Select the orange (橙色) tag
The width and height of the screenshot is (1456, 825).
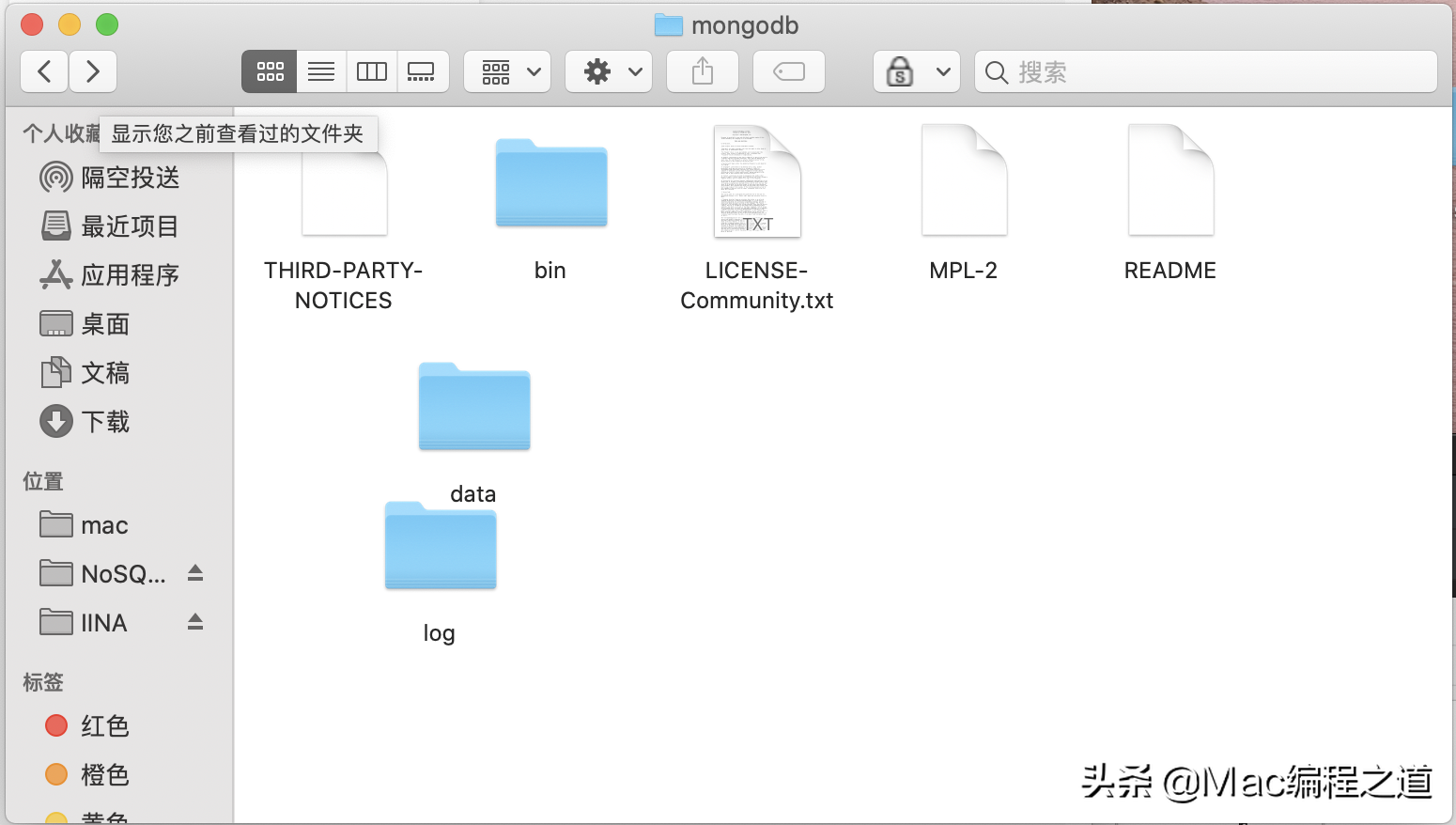pos(118,775)
